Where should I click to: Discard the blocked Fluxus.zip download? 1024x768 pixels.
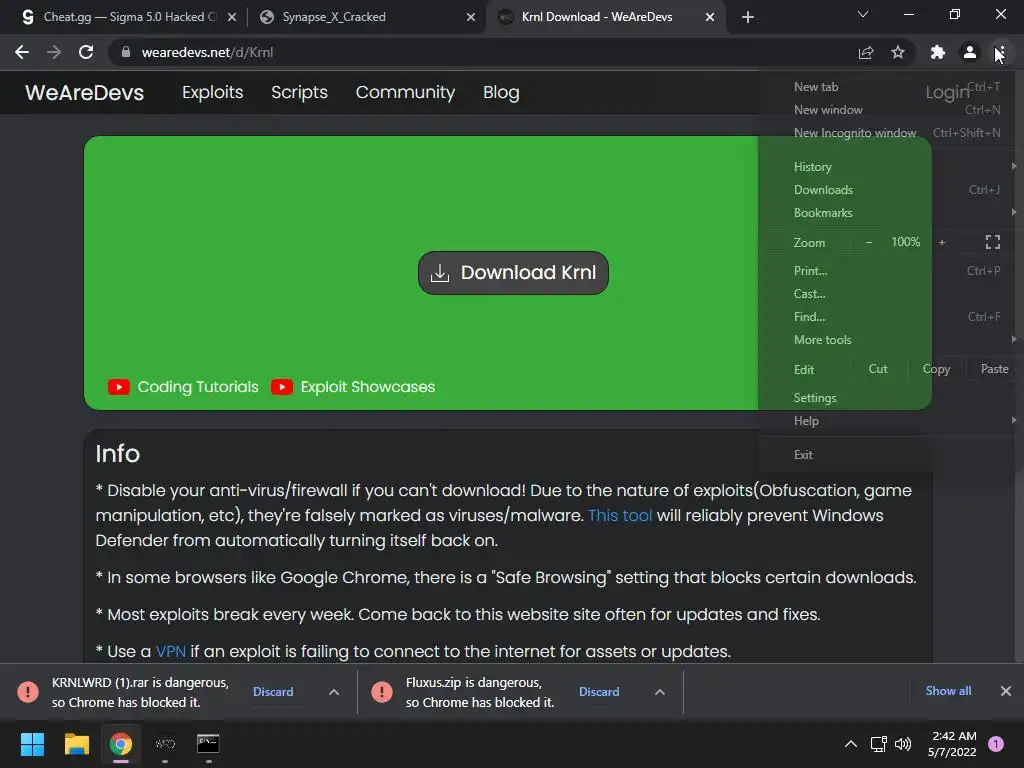point(599,692)
